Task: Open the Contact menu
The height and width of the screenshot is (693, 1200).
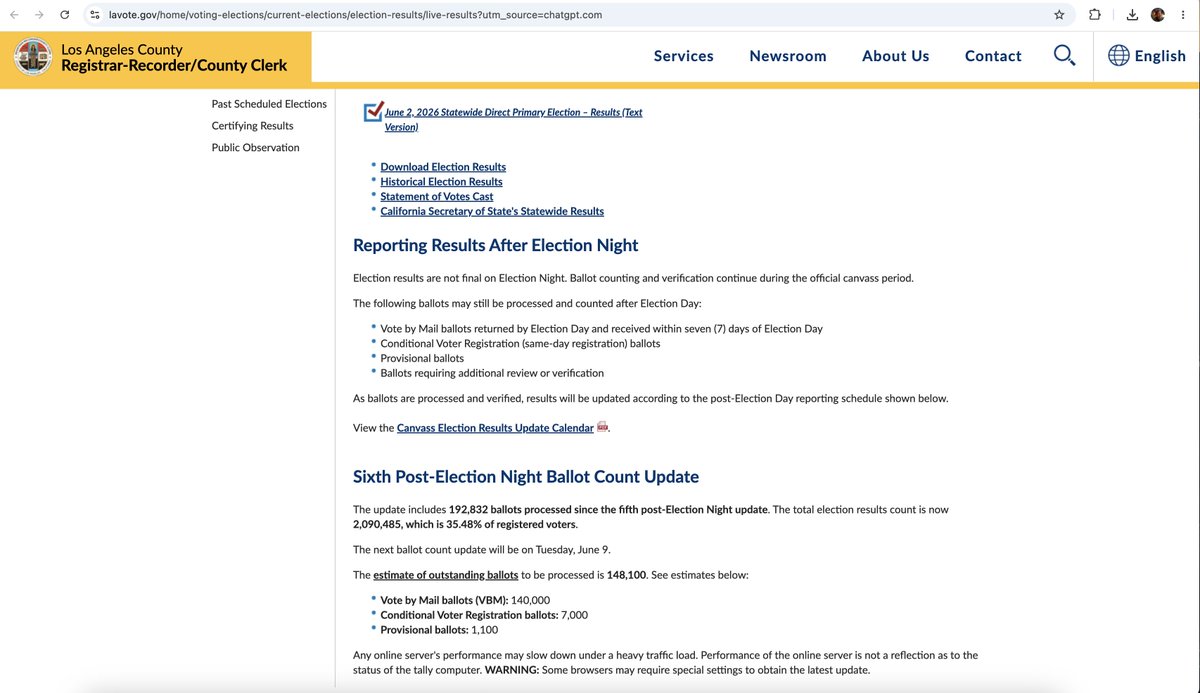Action: pos(993,56)
